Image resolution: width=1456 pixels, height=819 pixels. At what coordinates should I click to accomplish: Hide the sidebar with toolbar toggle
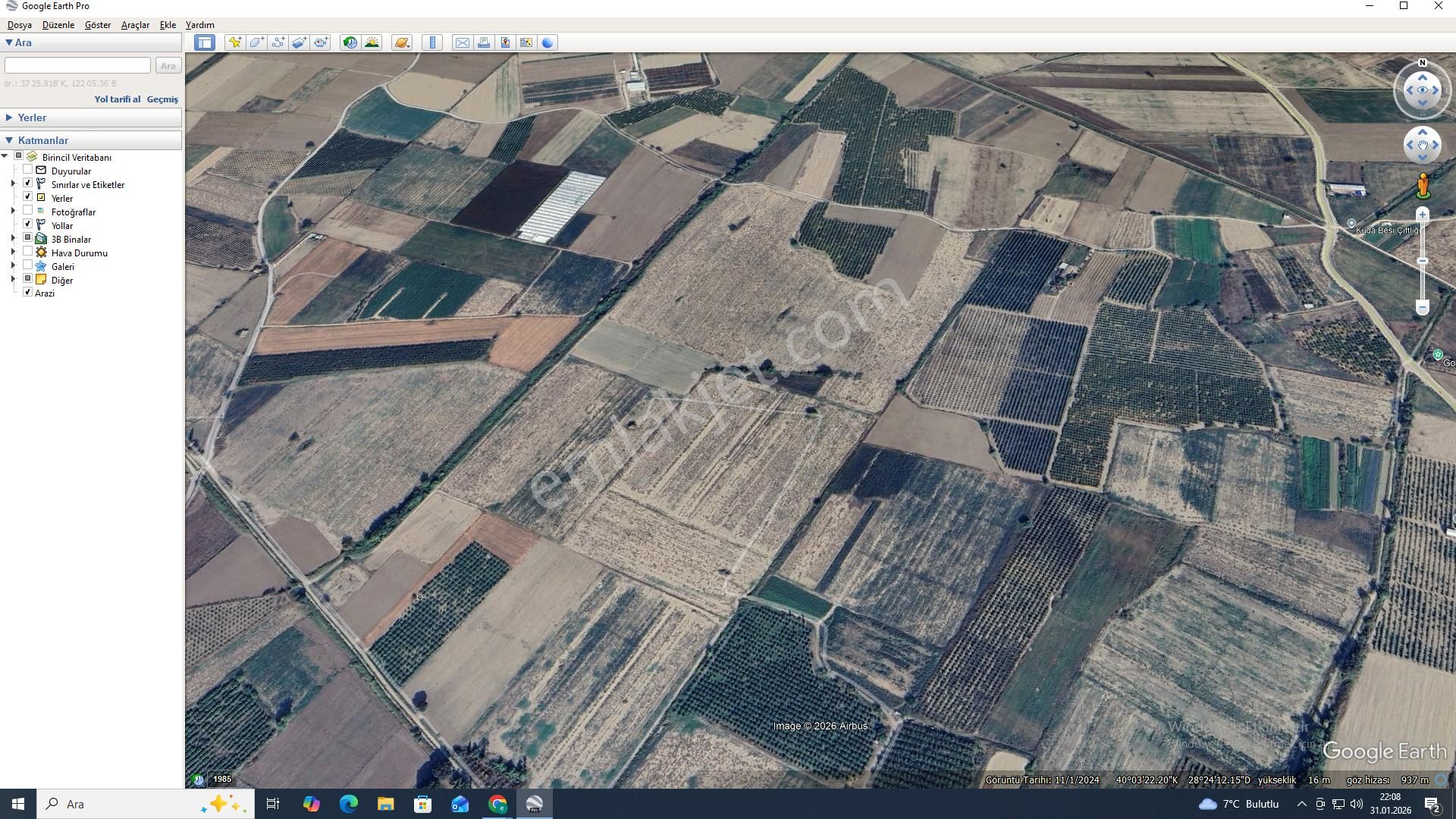(x=204, y=42)
